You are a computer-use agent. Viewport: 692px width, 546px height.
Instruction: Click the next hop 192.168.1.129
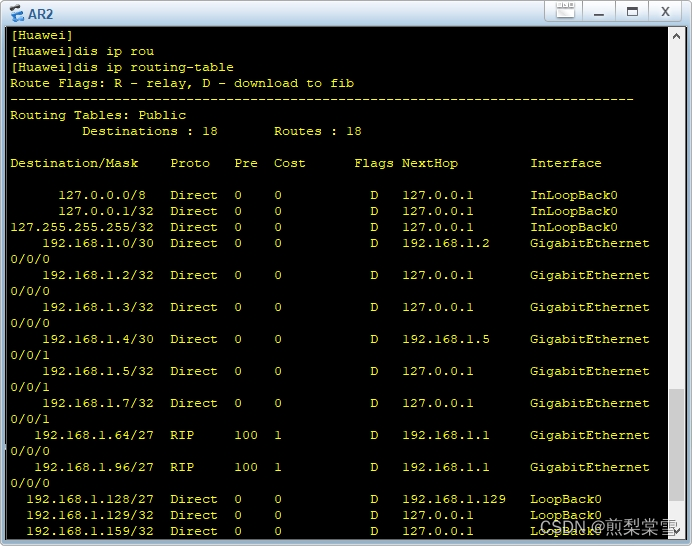coord(454,499)
